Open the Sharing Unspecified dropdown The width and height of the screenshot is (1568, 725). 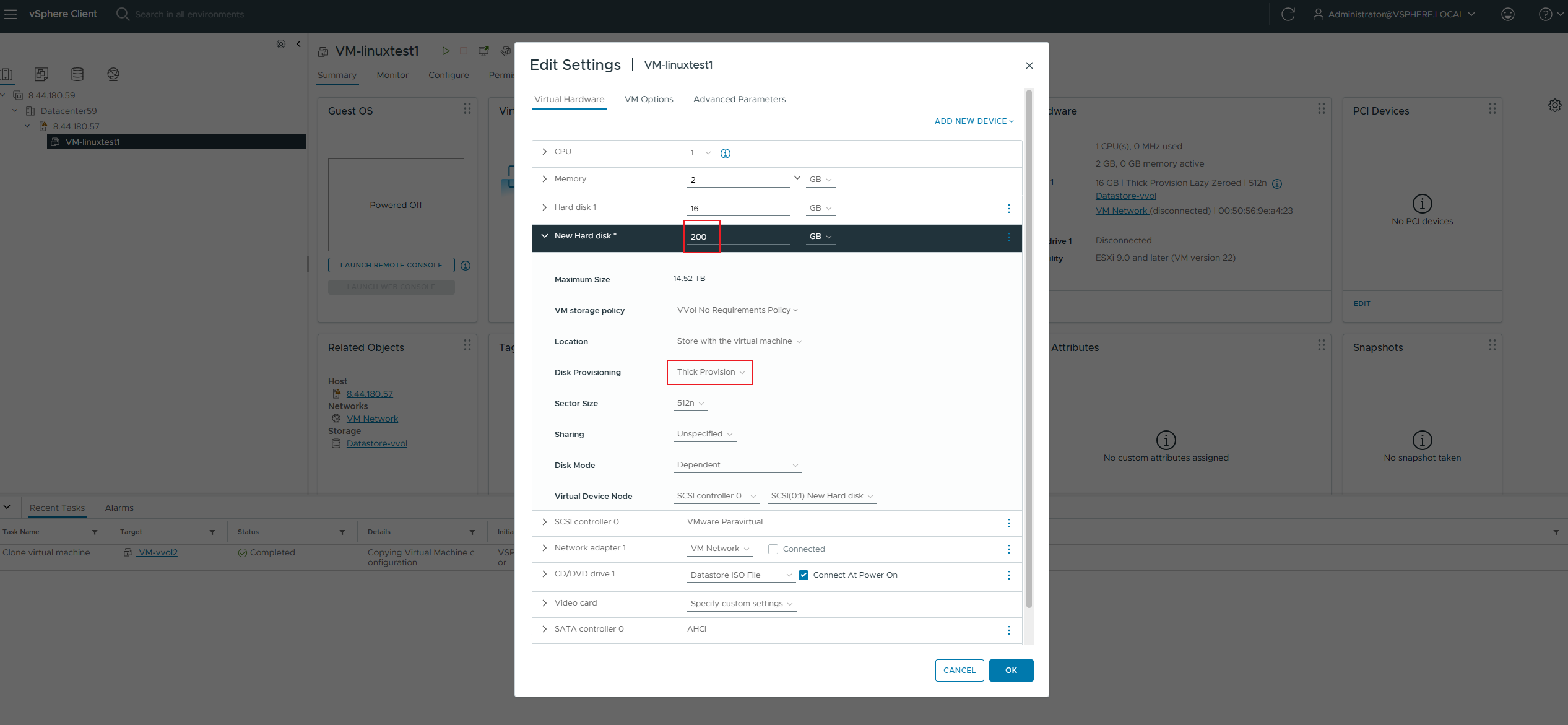point(704,434)
